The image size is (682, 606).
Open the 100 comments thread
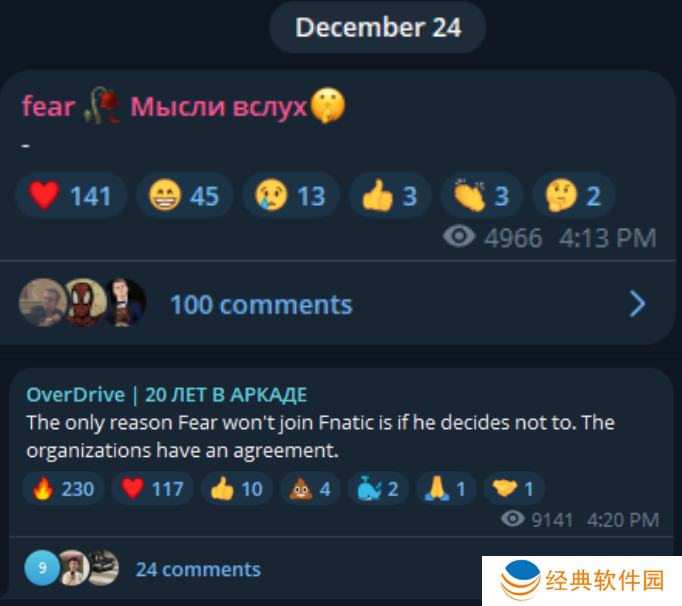tap(261, 305)
